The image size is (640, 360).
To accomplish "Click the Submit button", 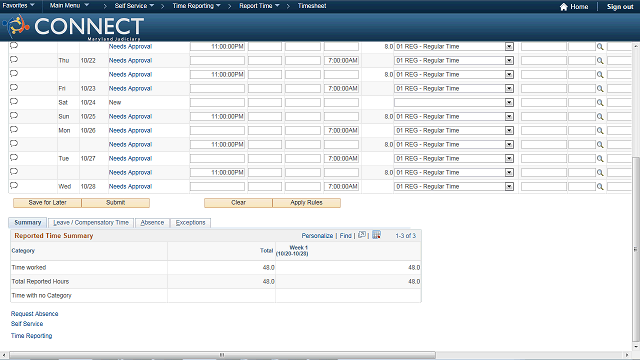I will coord(116,202).
